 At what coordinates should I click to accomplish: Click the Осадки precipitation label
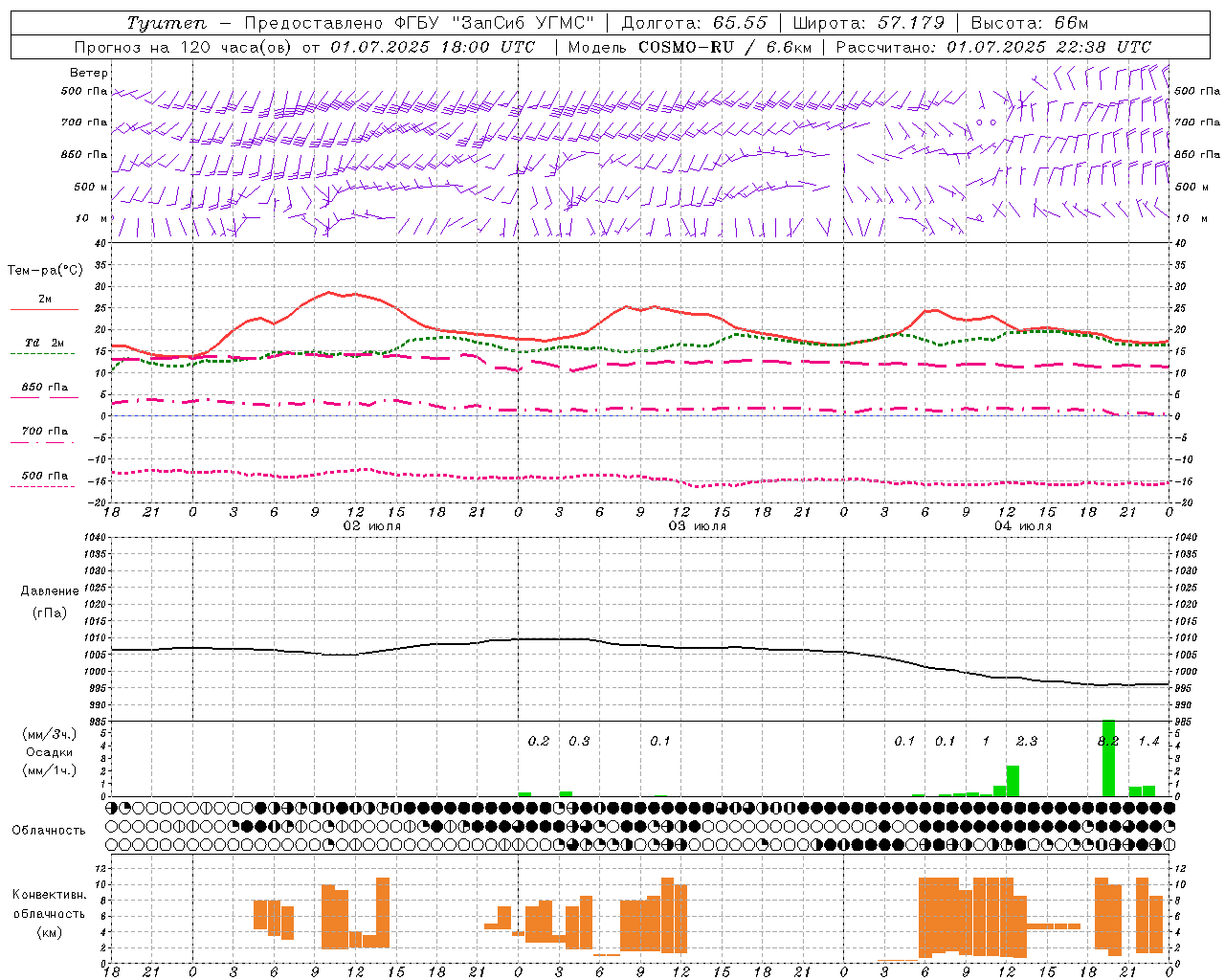49,752
